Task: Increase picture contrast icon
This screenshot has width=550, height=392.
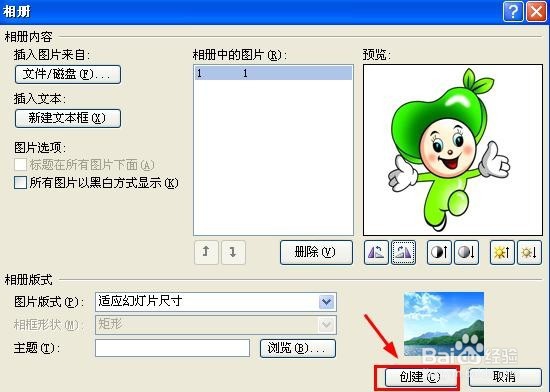Action: click(x=439, y=252)
